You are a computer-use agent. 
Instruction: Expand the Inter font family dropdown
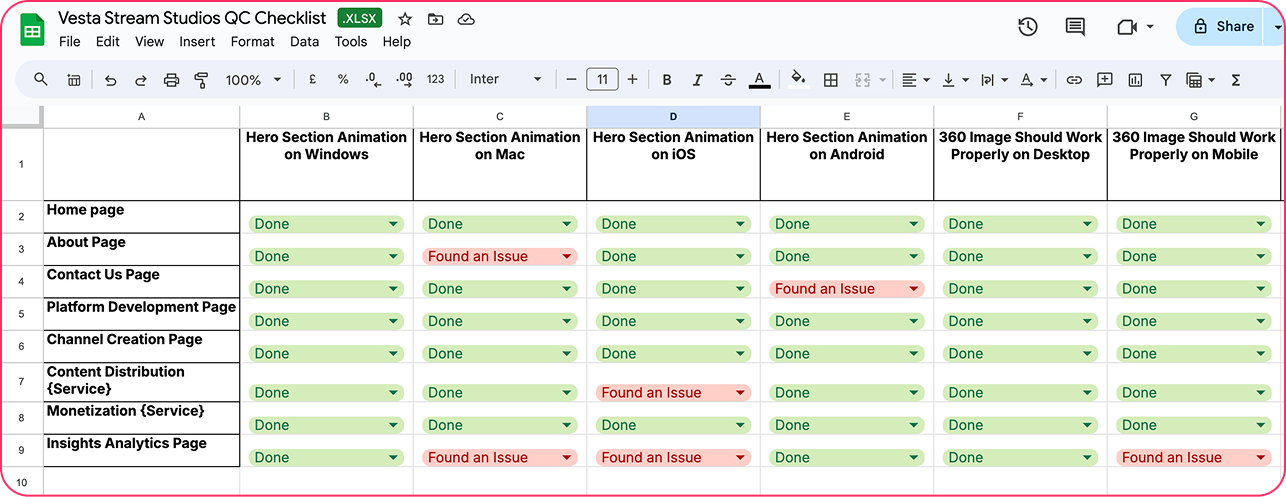505,80
